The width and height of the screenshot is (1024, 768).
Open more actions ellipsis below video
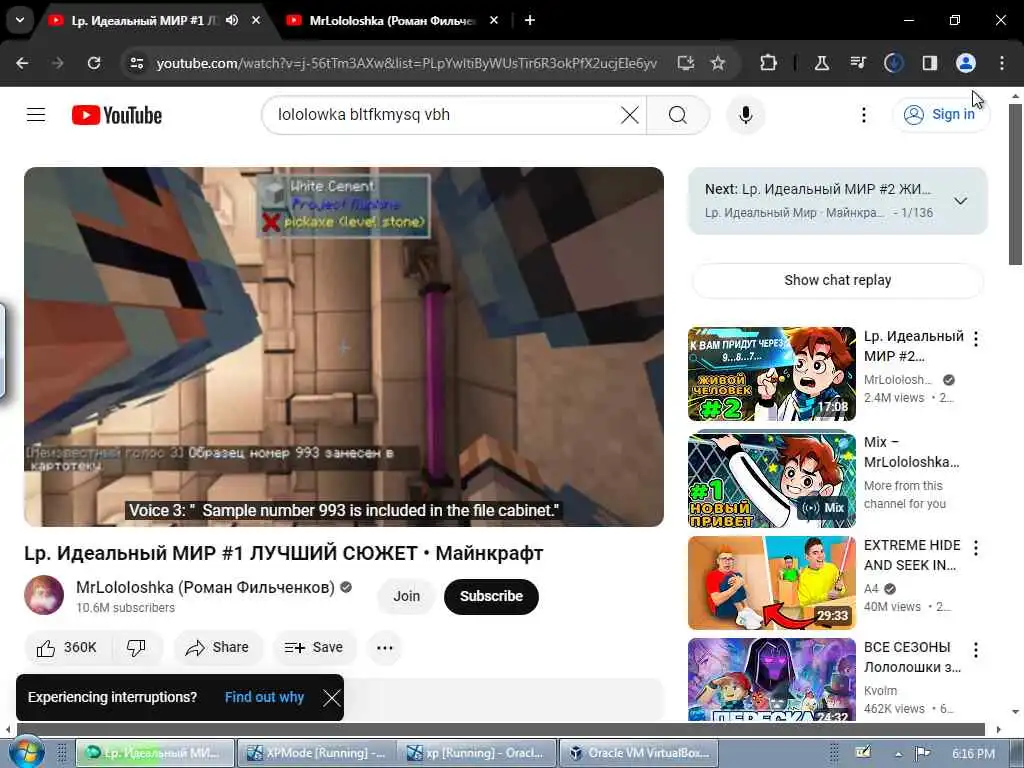click(385, 647)
